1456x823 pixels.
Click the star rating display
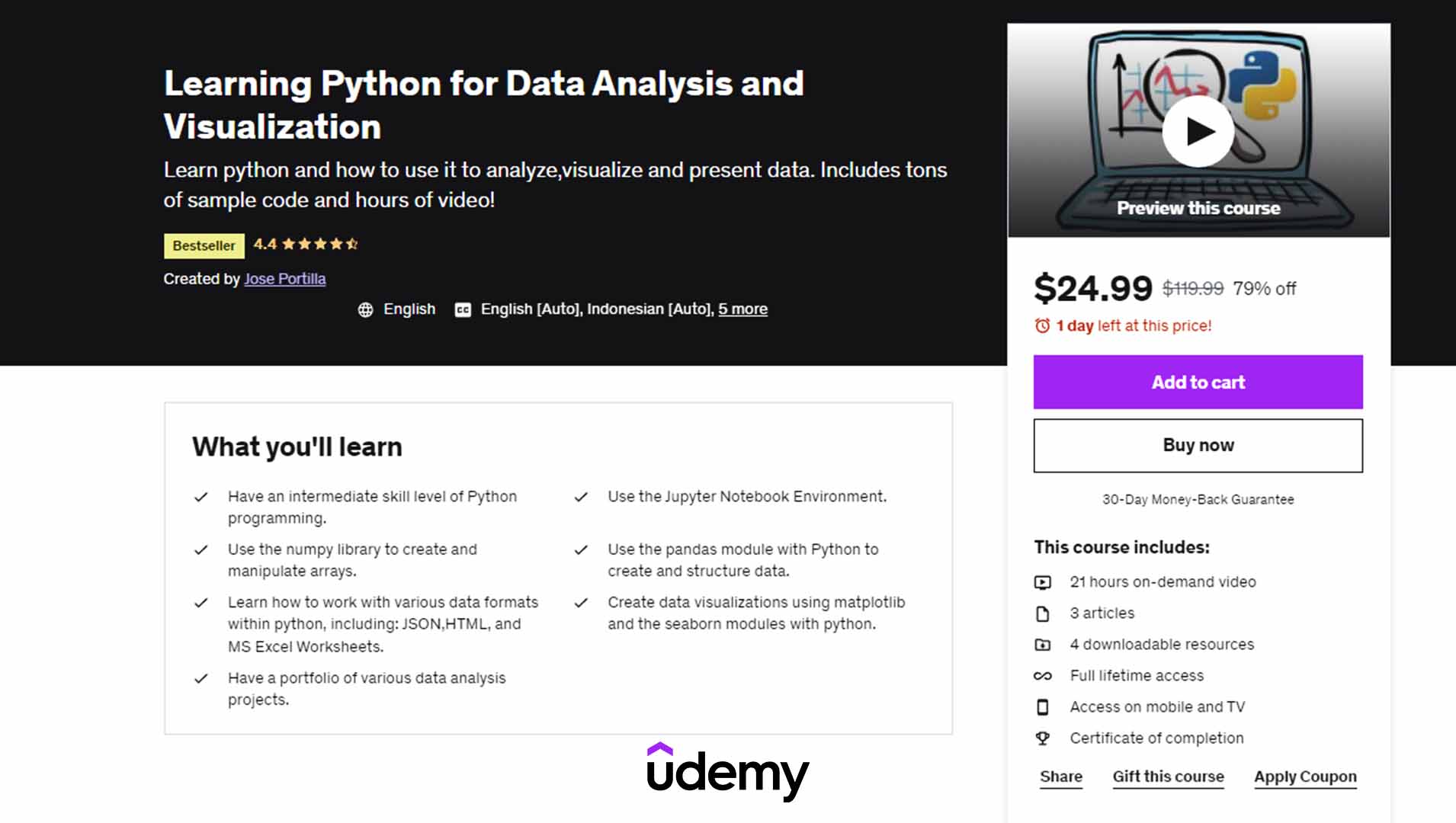319,245
